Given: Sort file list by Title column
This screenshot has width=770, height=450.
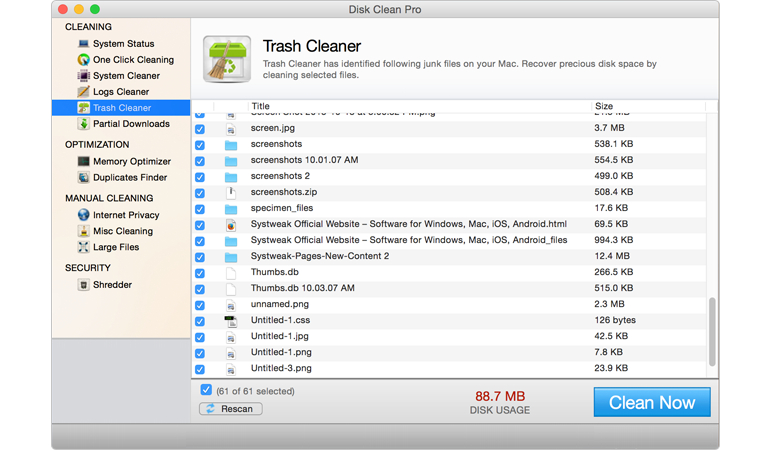Looking at the screenshot, I should click(x=400, y=106).
